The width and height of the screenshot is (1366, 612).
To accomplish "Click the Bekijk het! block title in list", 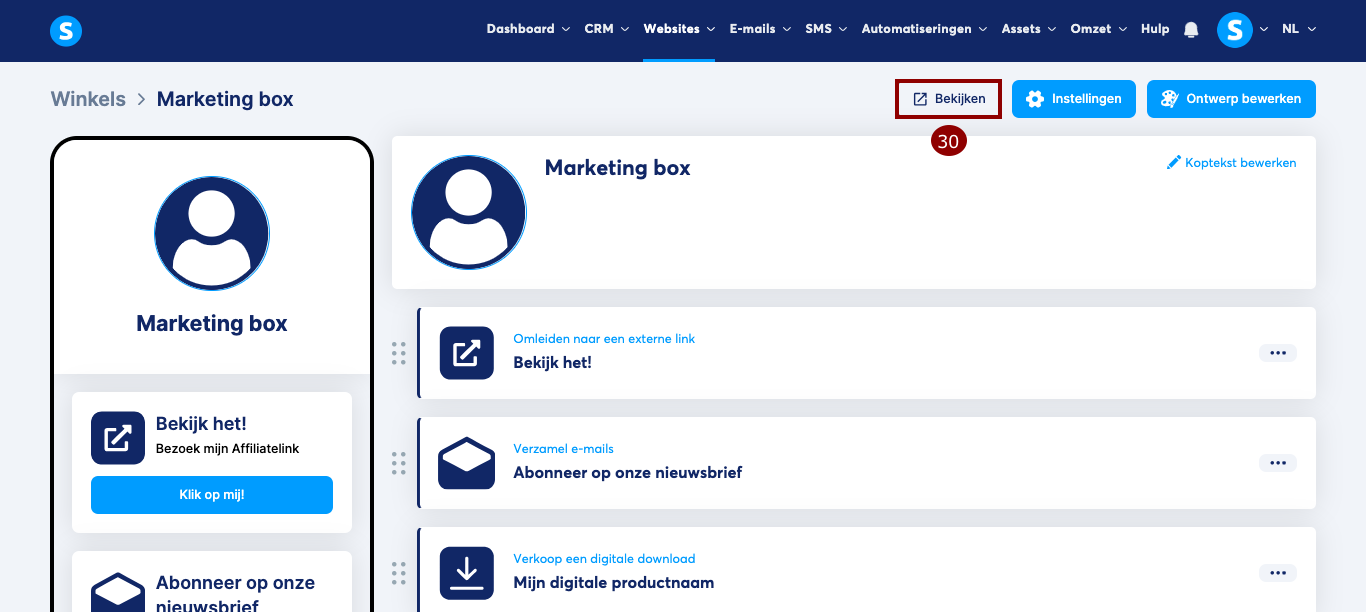I will point(553,362).
